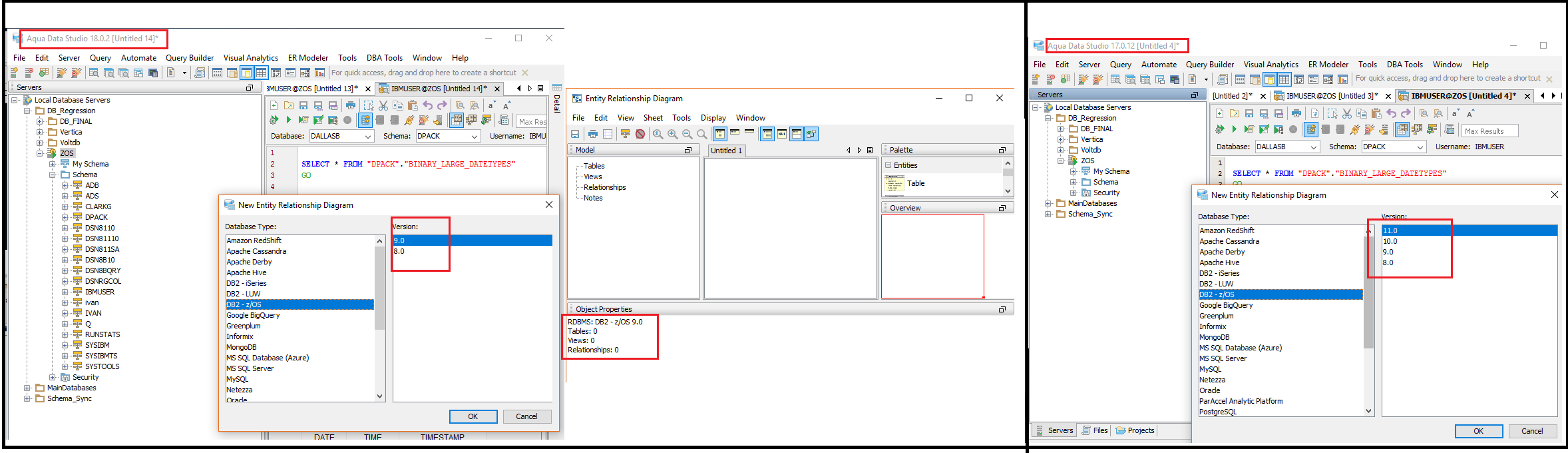
Task: Open Schema dropdown DPACK in 18.0.2 window
Action: tap(448, 136)
